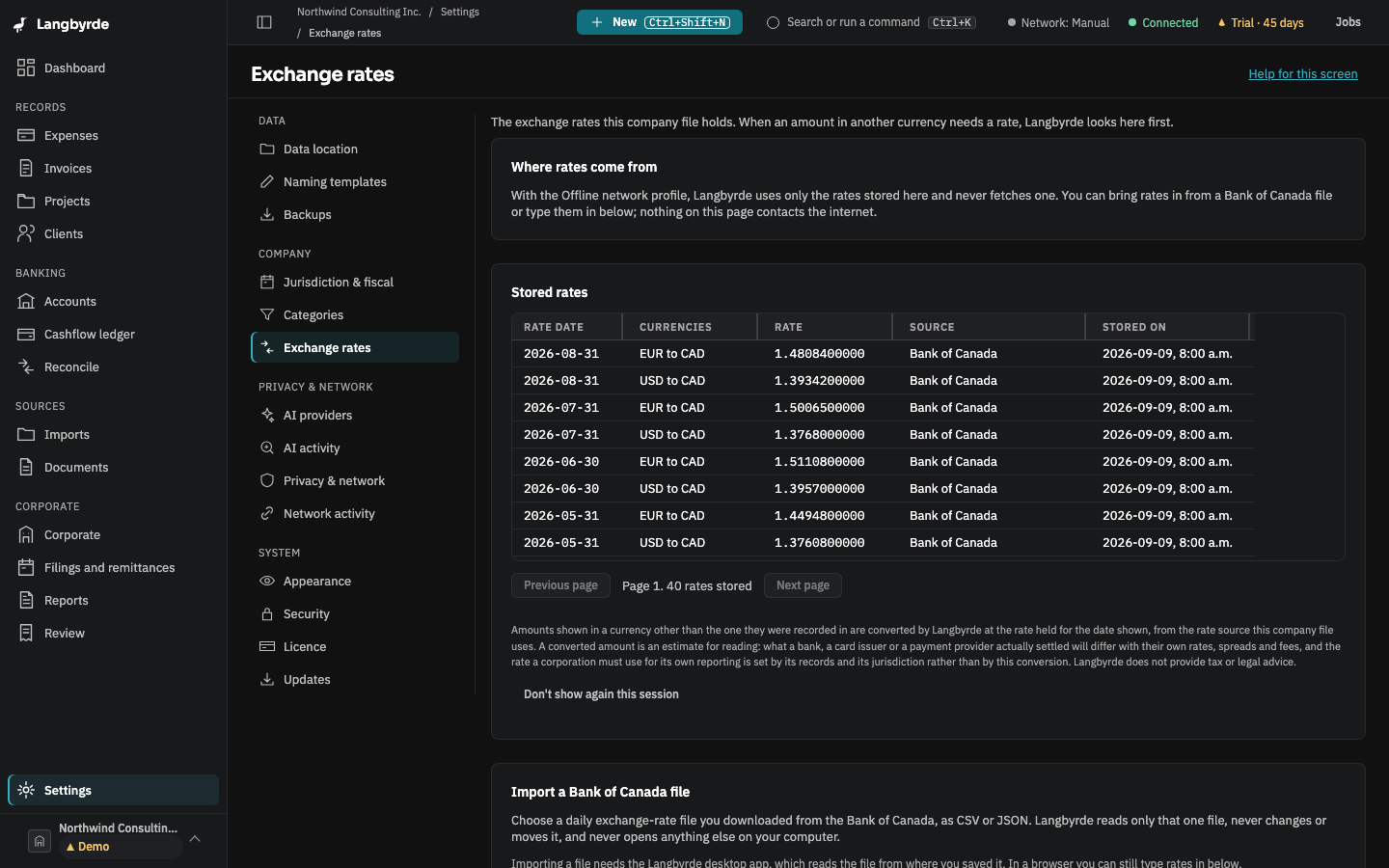Click the Settings breadcrumb
Viewport: 1389px width, 868px height.
(x=460, y=12)
